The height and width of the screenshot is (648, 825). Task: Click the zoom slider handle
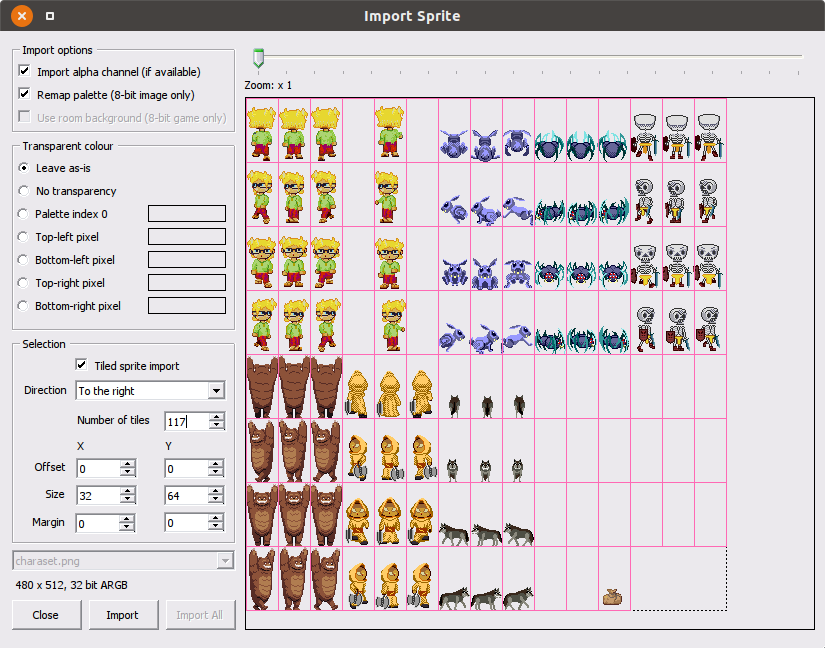coord(258,58)
